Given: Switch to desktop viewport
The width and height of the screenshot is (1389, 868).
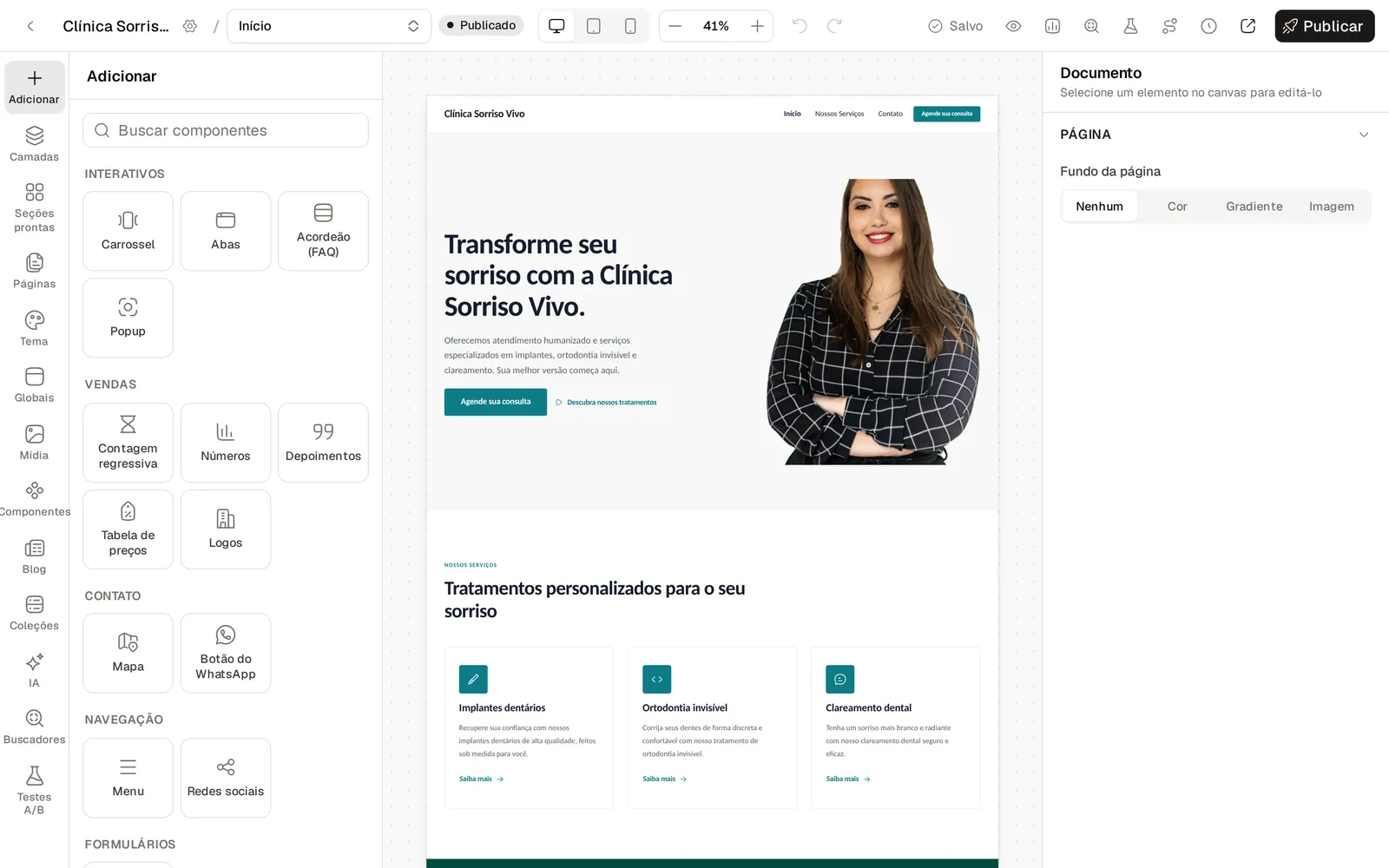Looking at the screenshot, I should 556,26.
